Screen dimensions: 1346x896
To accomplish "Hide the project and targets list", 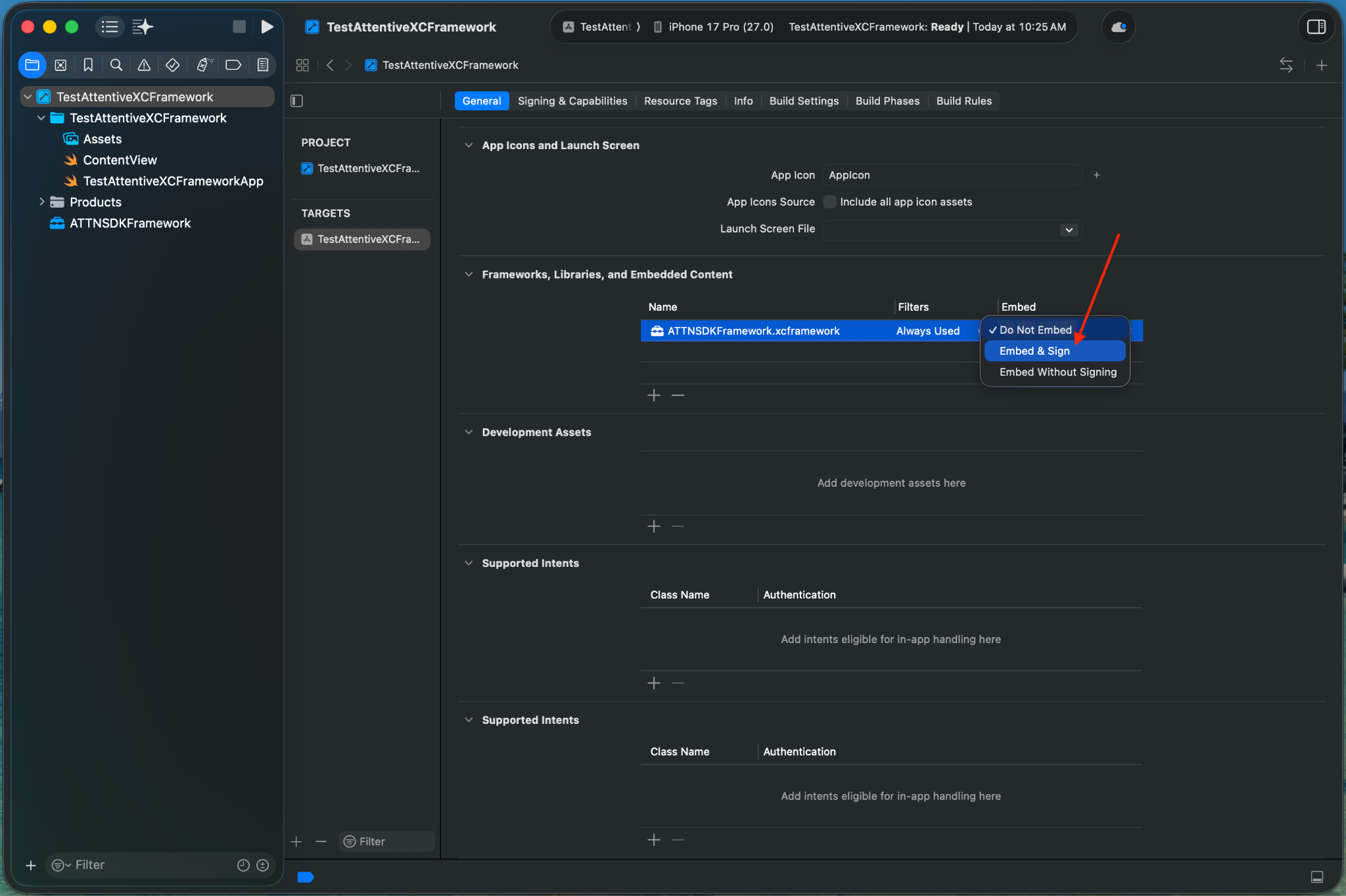I will tap(297, 101).
